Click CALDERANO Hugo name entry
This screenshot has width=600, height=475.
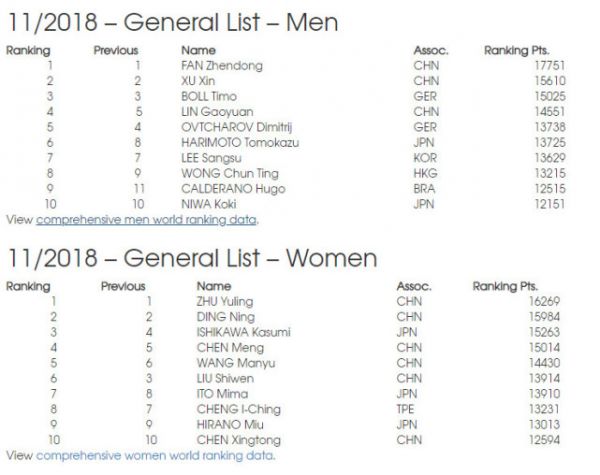click(233, 189)
